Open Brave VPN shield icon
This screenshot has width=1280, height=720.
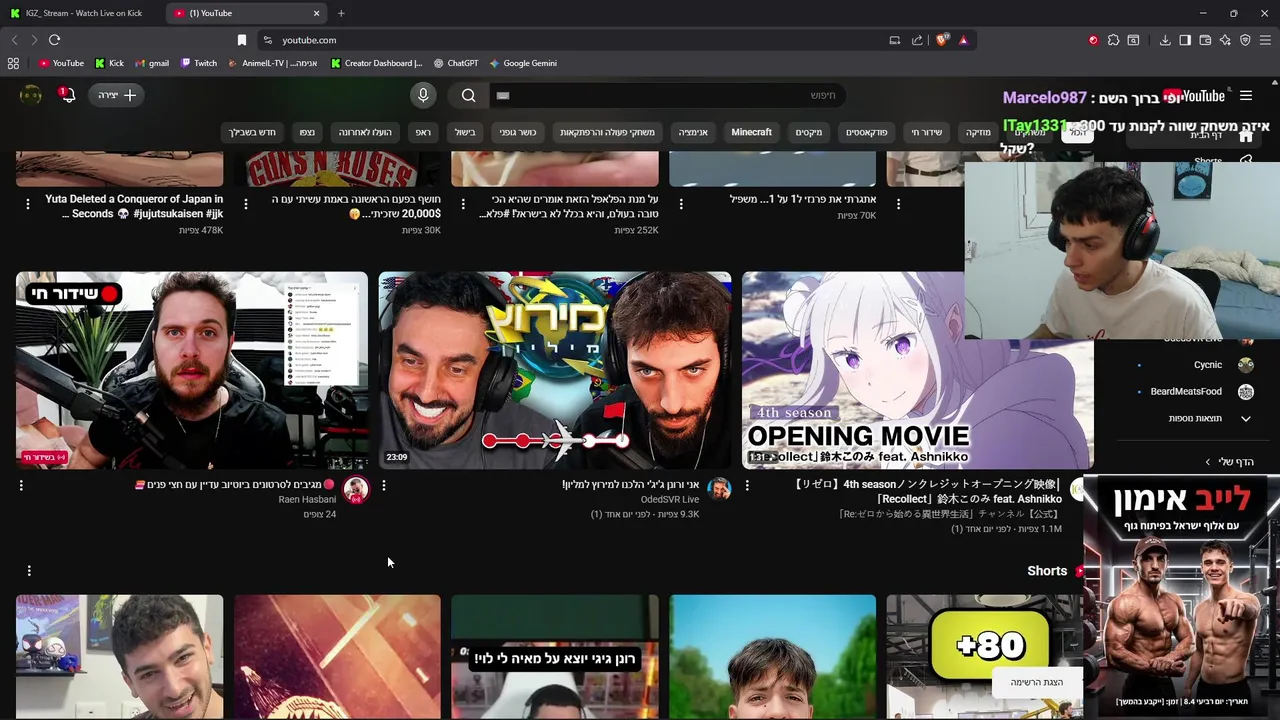click(x=1245, y=40)
